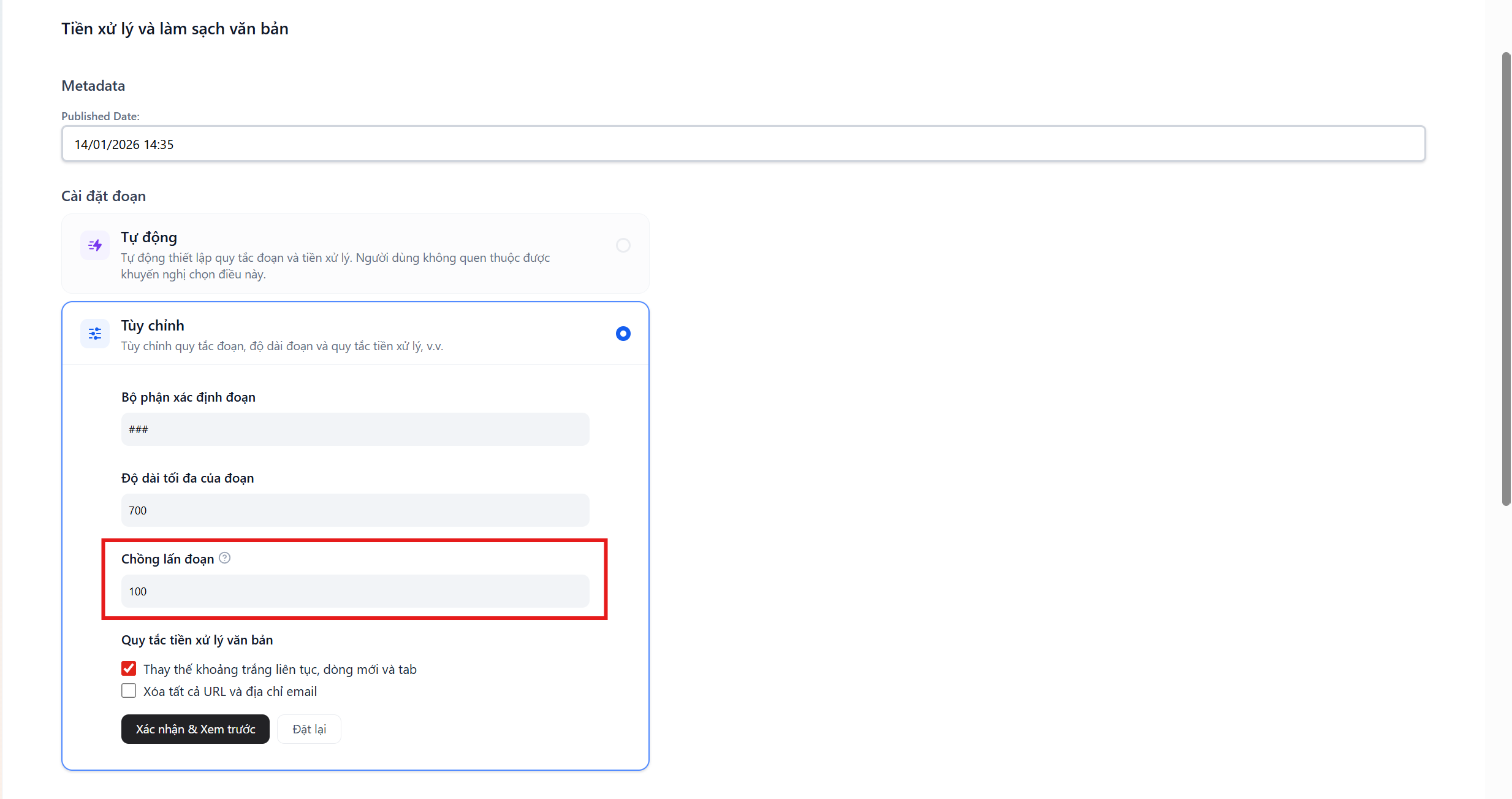Click the Tự động option title
This screenshot has width=1512, height=799.
click(x=149, y=237)
